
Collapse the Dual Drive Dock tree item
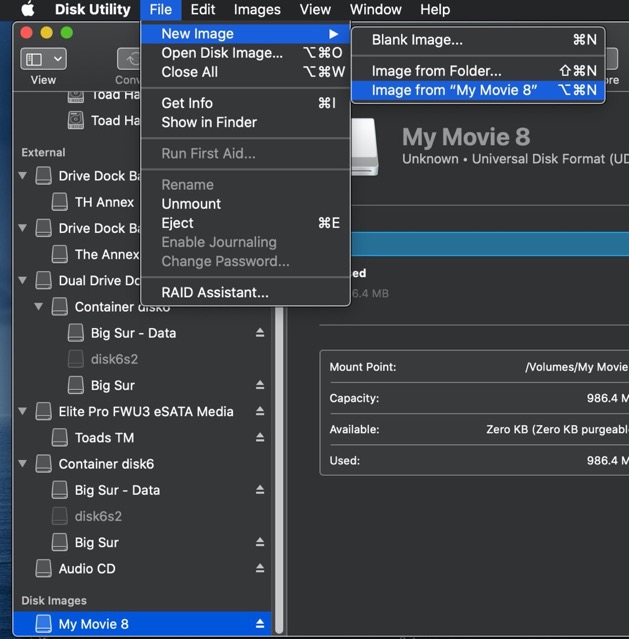(x=23, y=281)
